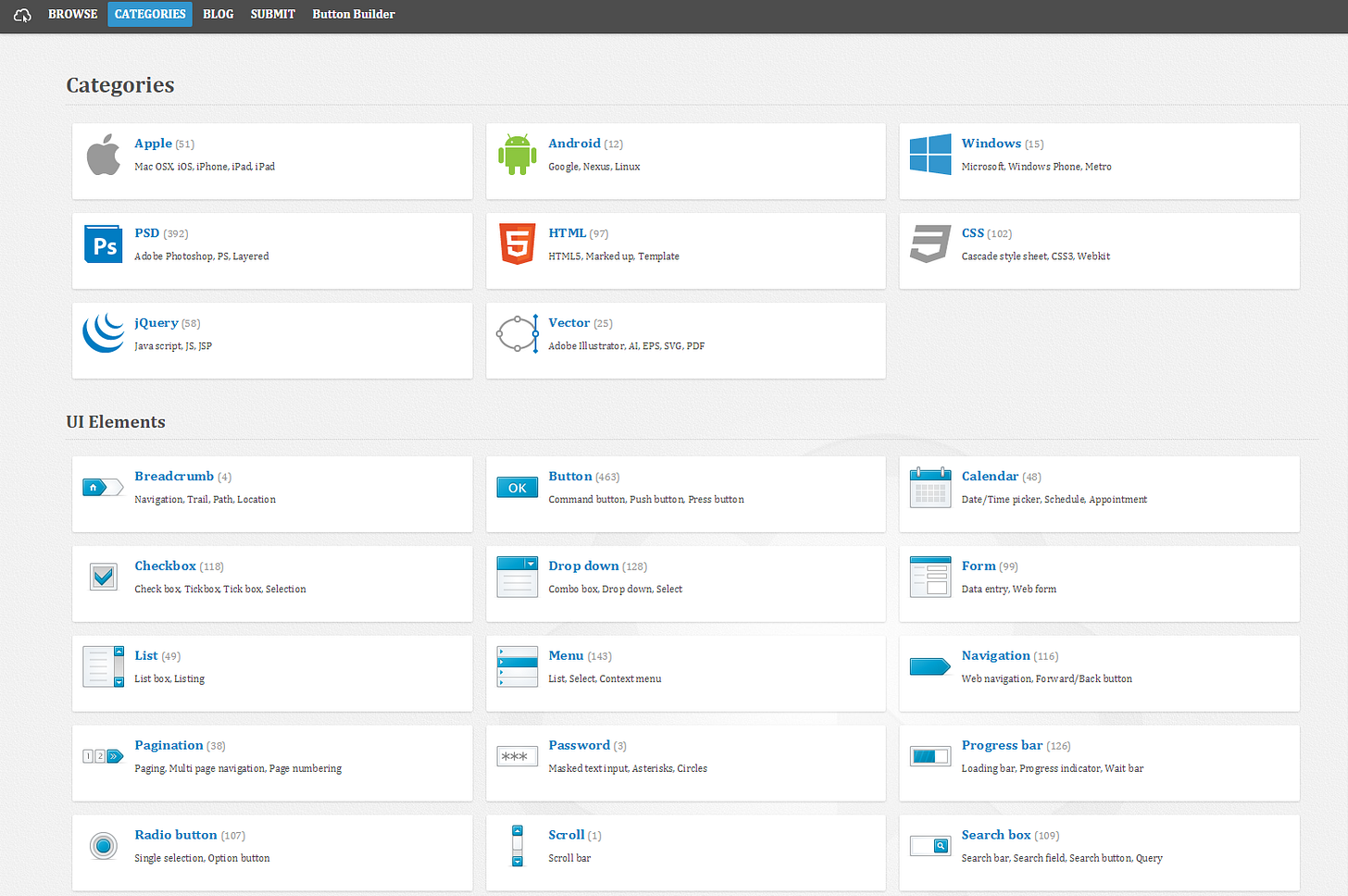Viewport: 1348px width, 896px height.
Task: Click the Progress bar category link
Action: (1003, 744)
